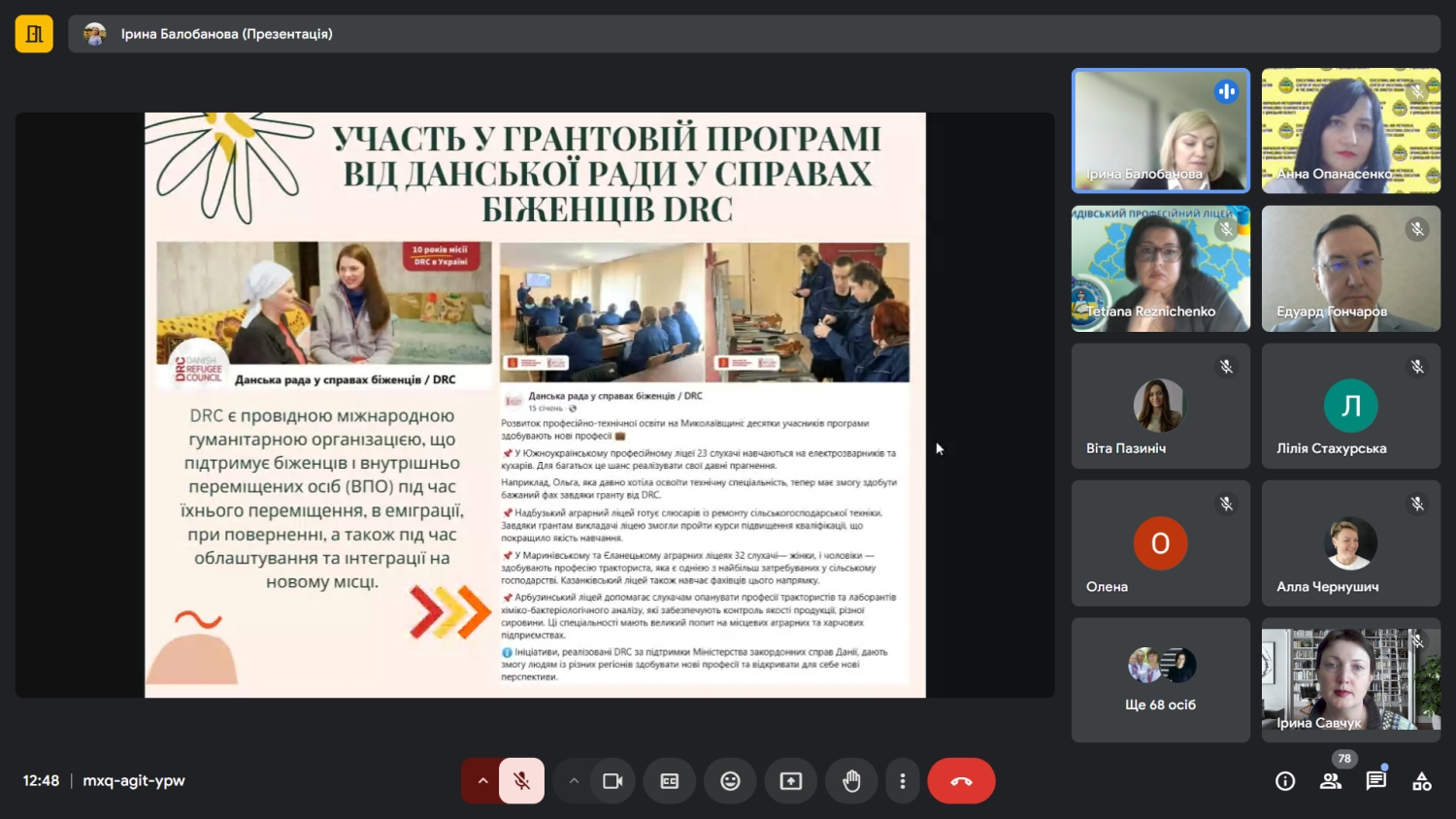This screenshot has height=819, width=1456.
Task: Click the 12:48 clock text
Action: tap(41, 780)
